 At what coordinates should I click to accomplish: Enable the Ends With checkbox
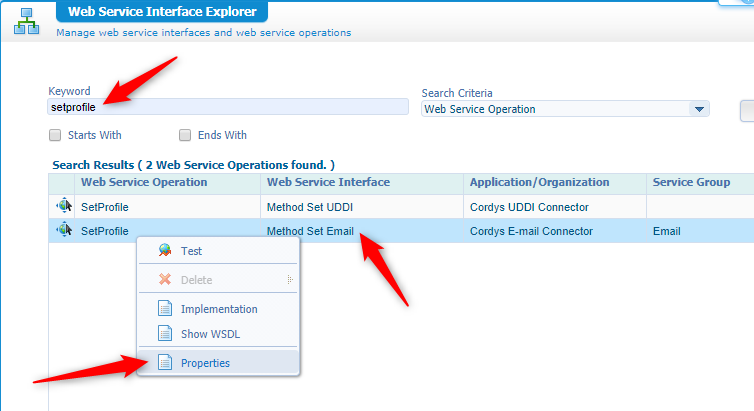[x=185, y=135]
